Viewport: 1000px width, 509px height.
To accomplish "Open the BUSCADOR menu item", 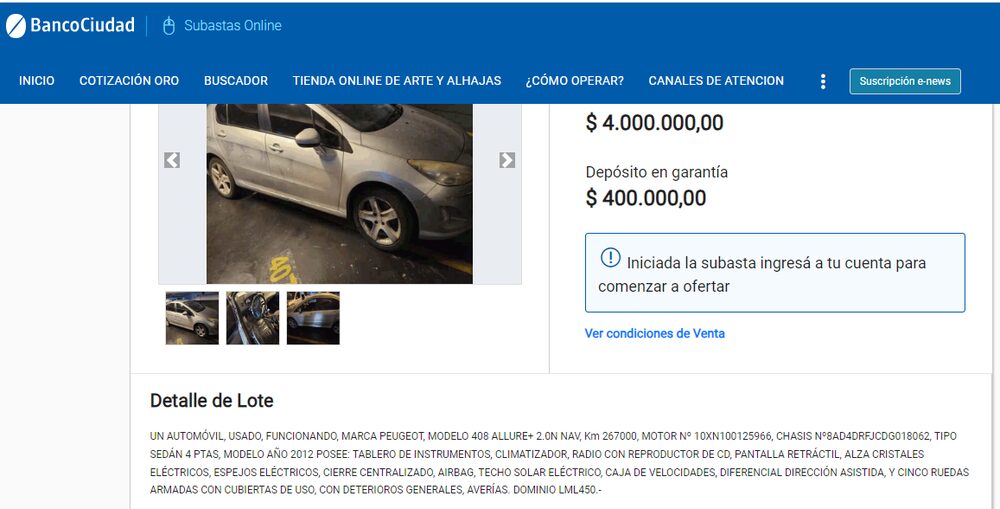I will pos(236,81).
